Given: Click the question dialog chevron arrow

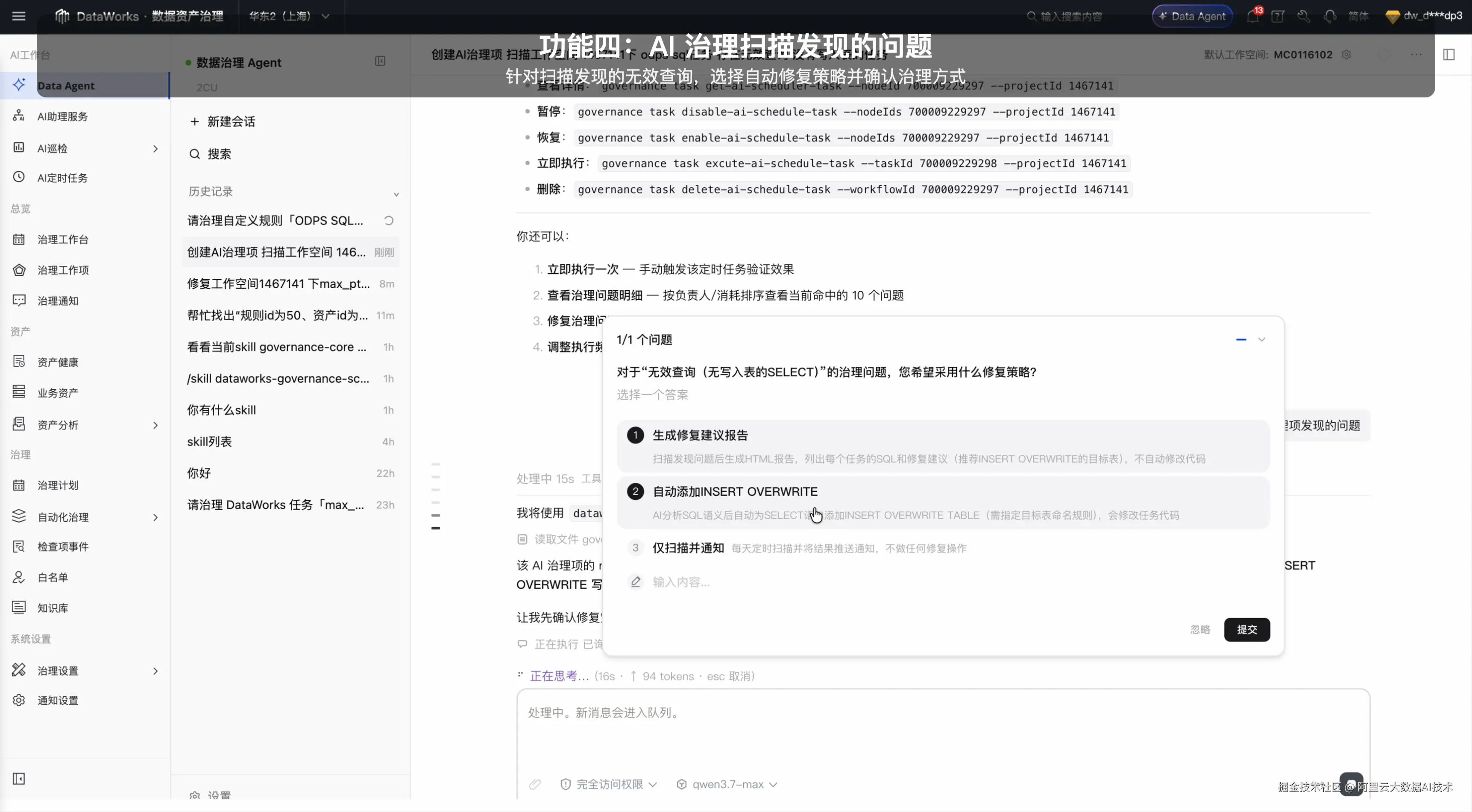Looking at the screenshot, I should point(1262,340).
